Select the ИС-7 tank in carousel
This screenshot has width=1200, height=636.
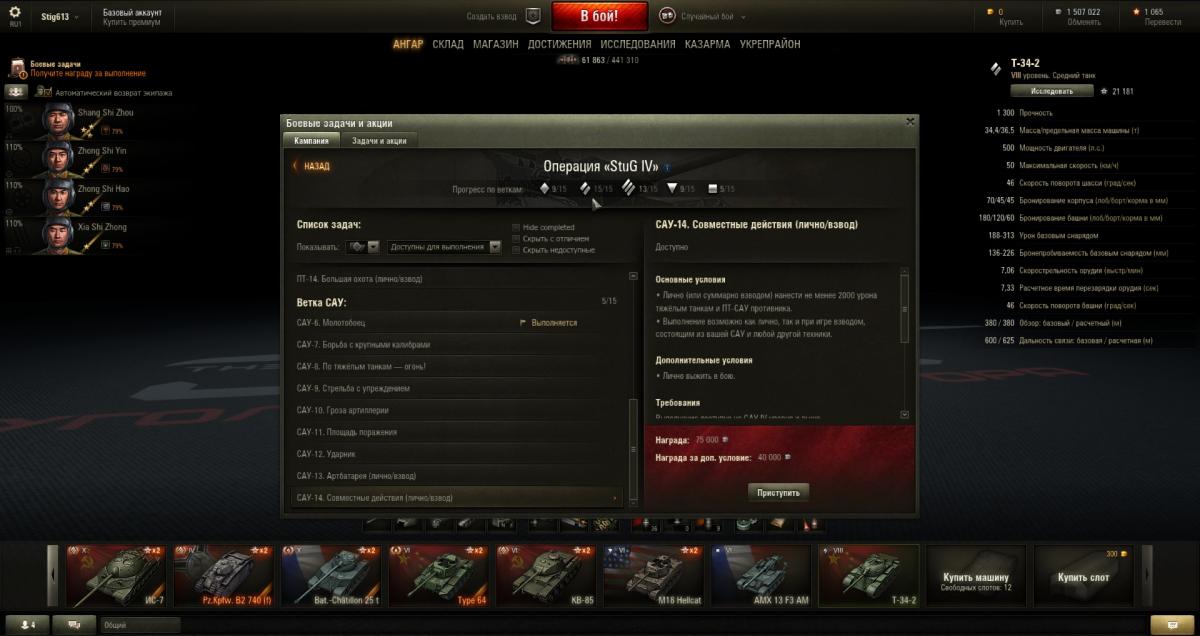(x=116, y=576)
